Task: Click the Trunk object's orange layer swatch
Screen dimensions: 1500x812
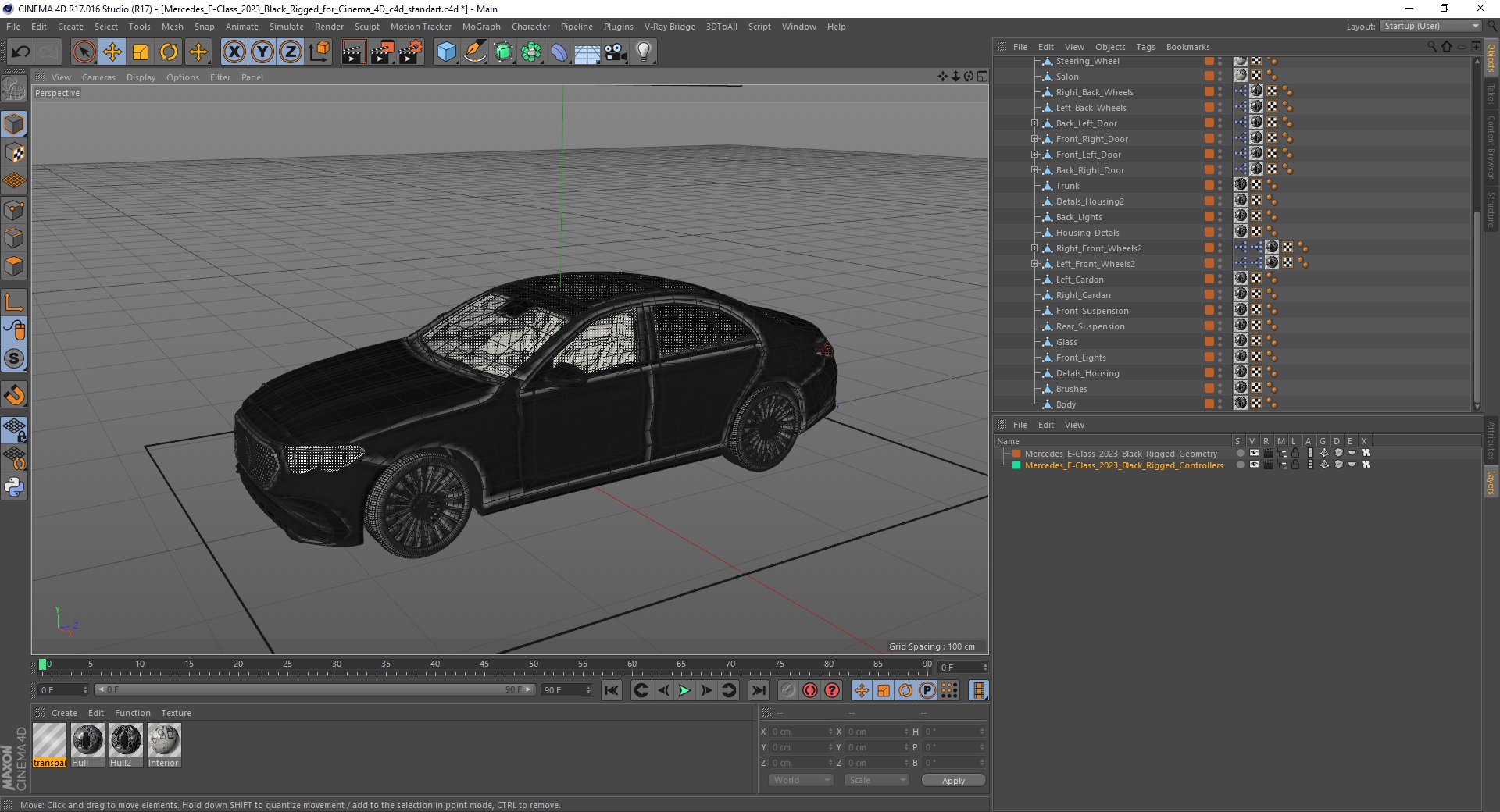Action: 1209,185
